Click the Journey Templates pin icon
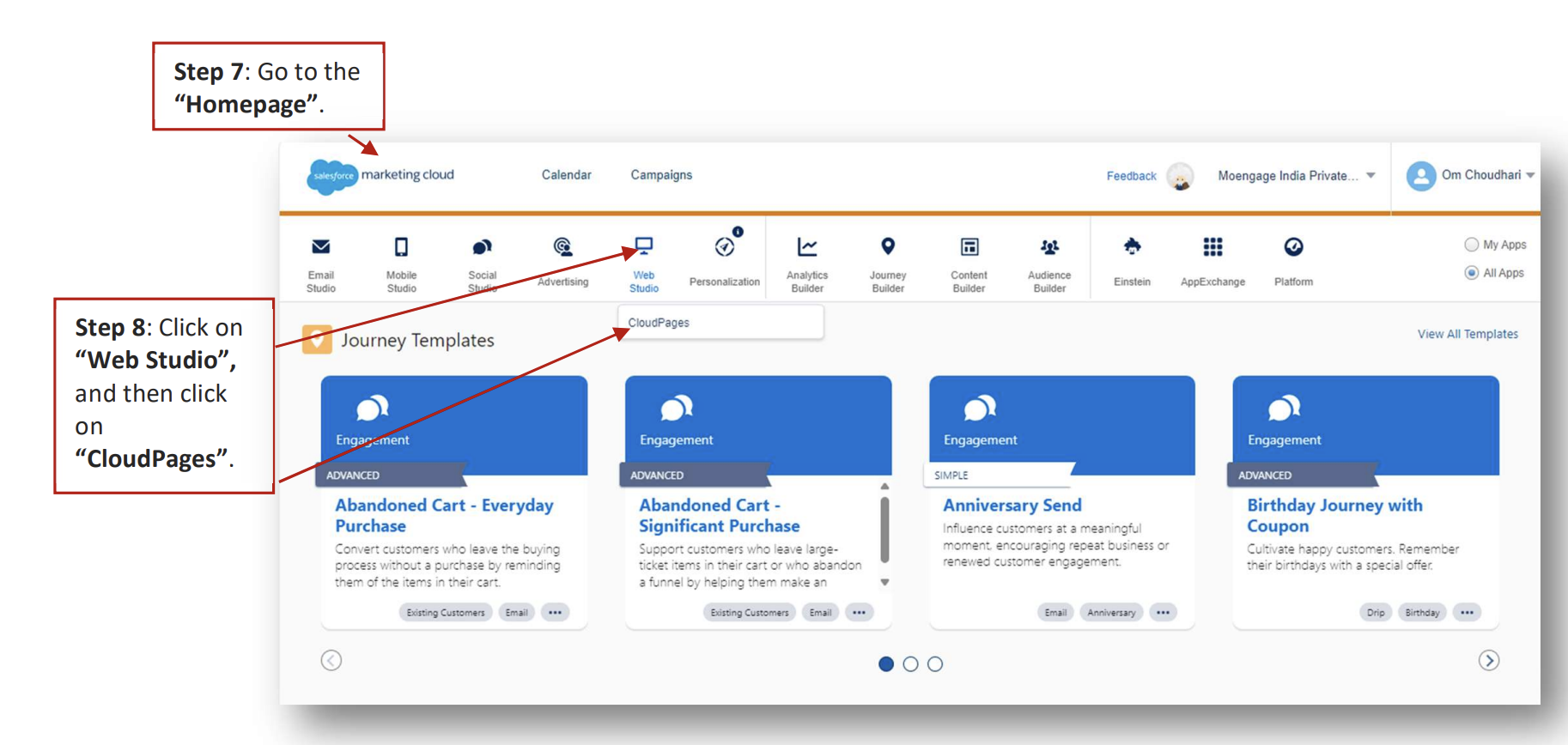The height and width of the screenshot is (745, 1568). [317, 339]
